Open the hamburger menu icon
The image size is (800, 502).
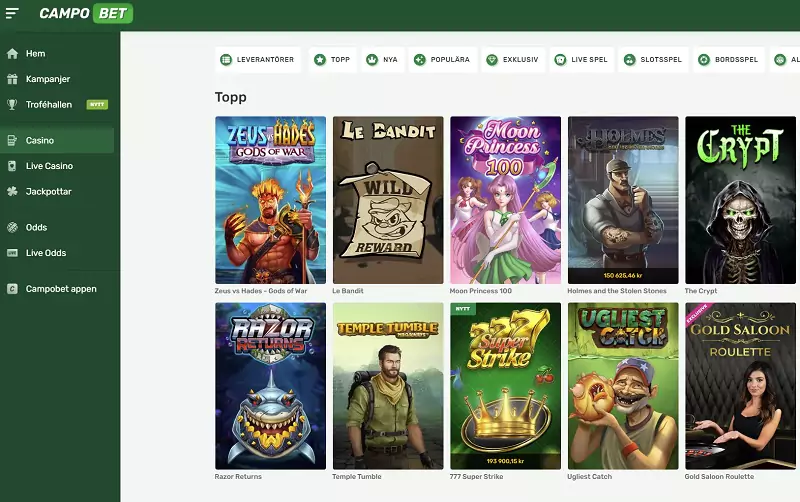coord(12,14)
